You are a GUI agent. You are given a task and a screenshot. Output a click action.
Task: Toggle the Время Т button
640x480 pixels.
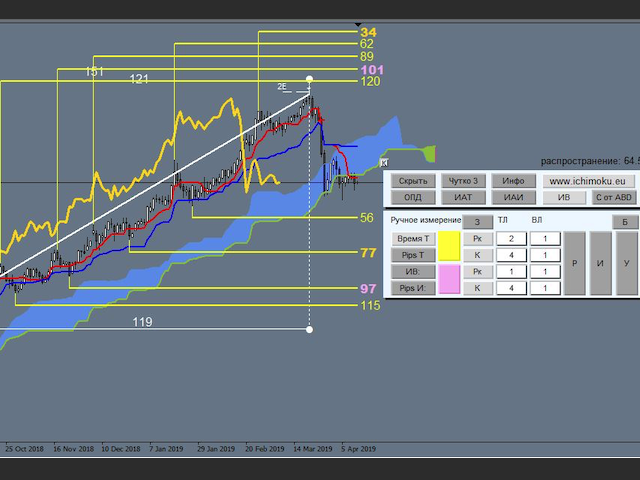tap(413, 239)
